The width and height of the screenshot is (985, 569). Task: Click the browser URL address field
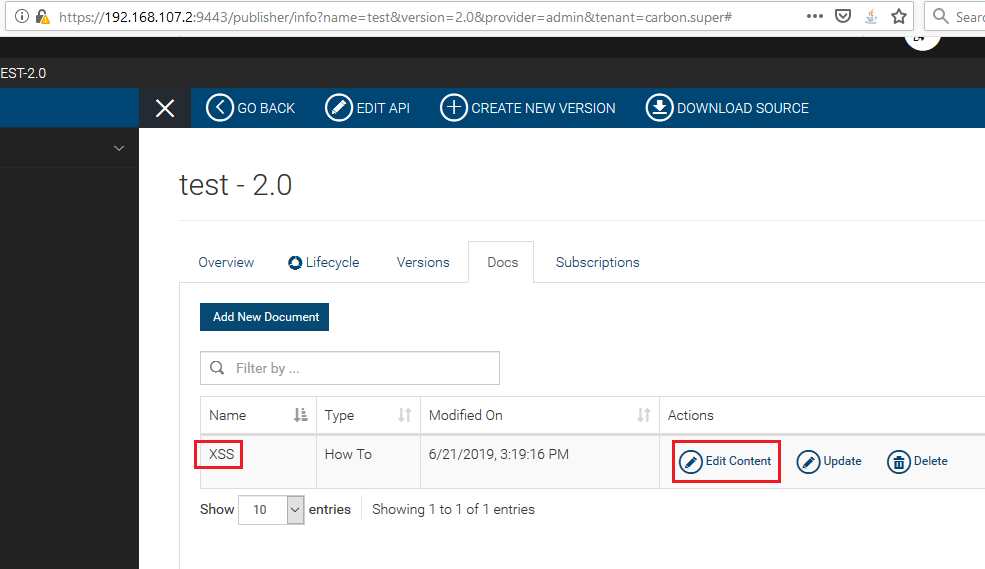point(396,17)
